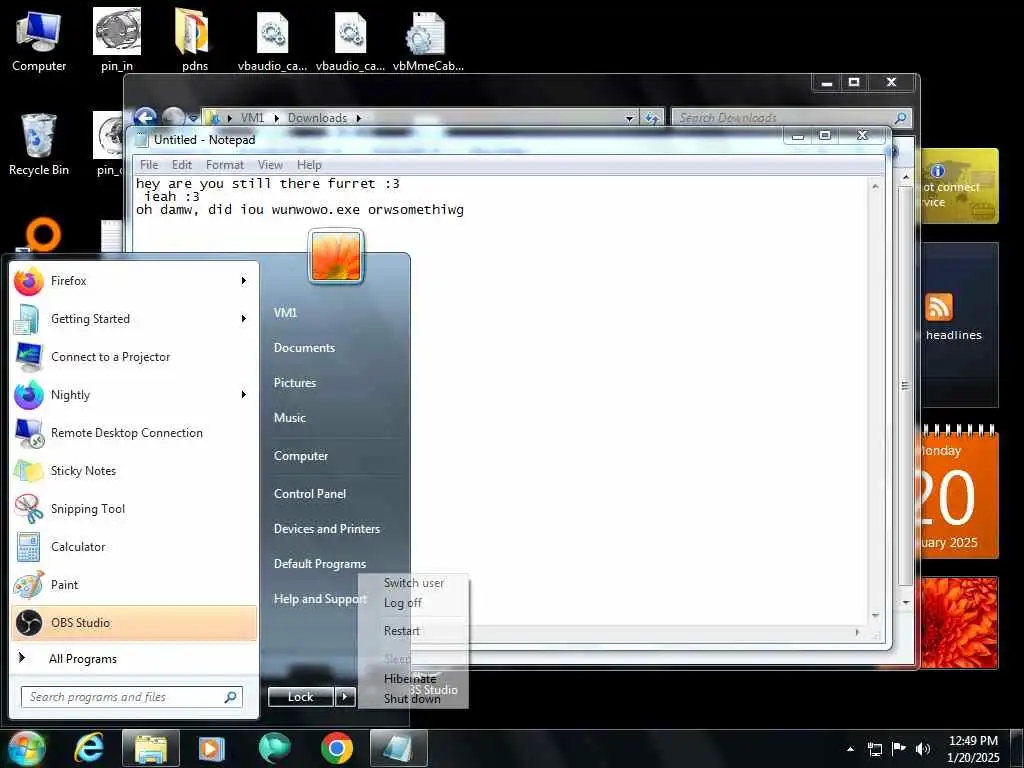
Task: Open Documents from Start menu
Action: point(304,348)
